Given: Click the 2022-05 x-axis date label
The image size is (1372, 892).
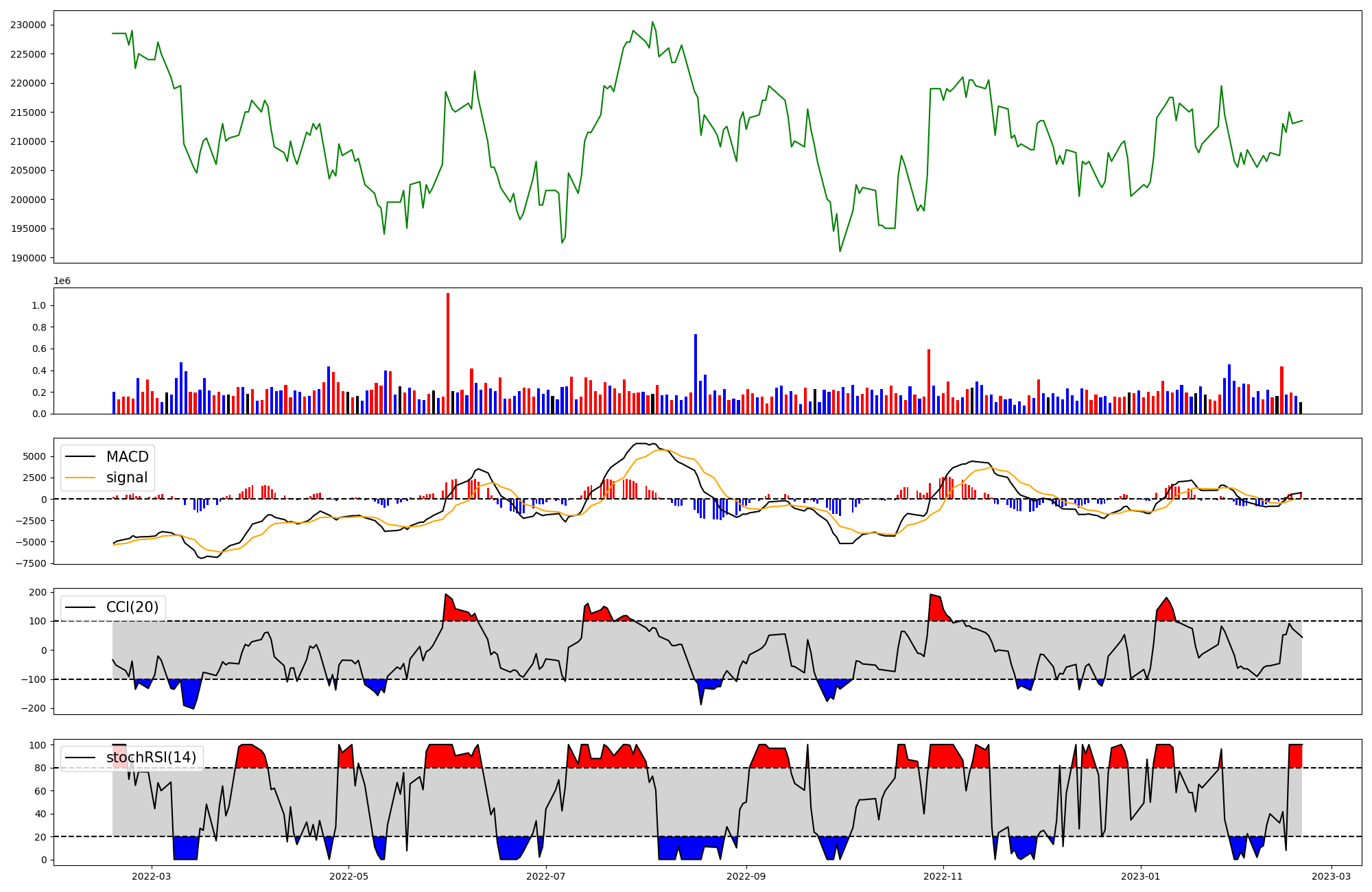Looking at the screenshot, I should point(349,876).
